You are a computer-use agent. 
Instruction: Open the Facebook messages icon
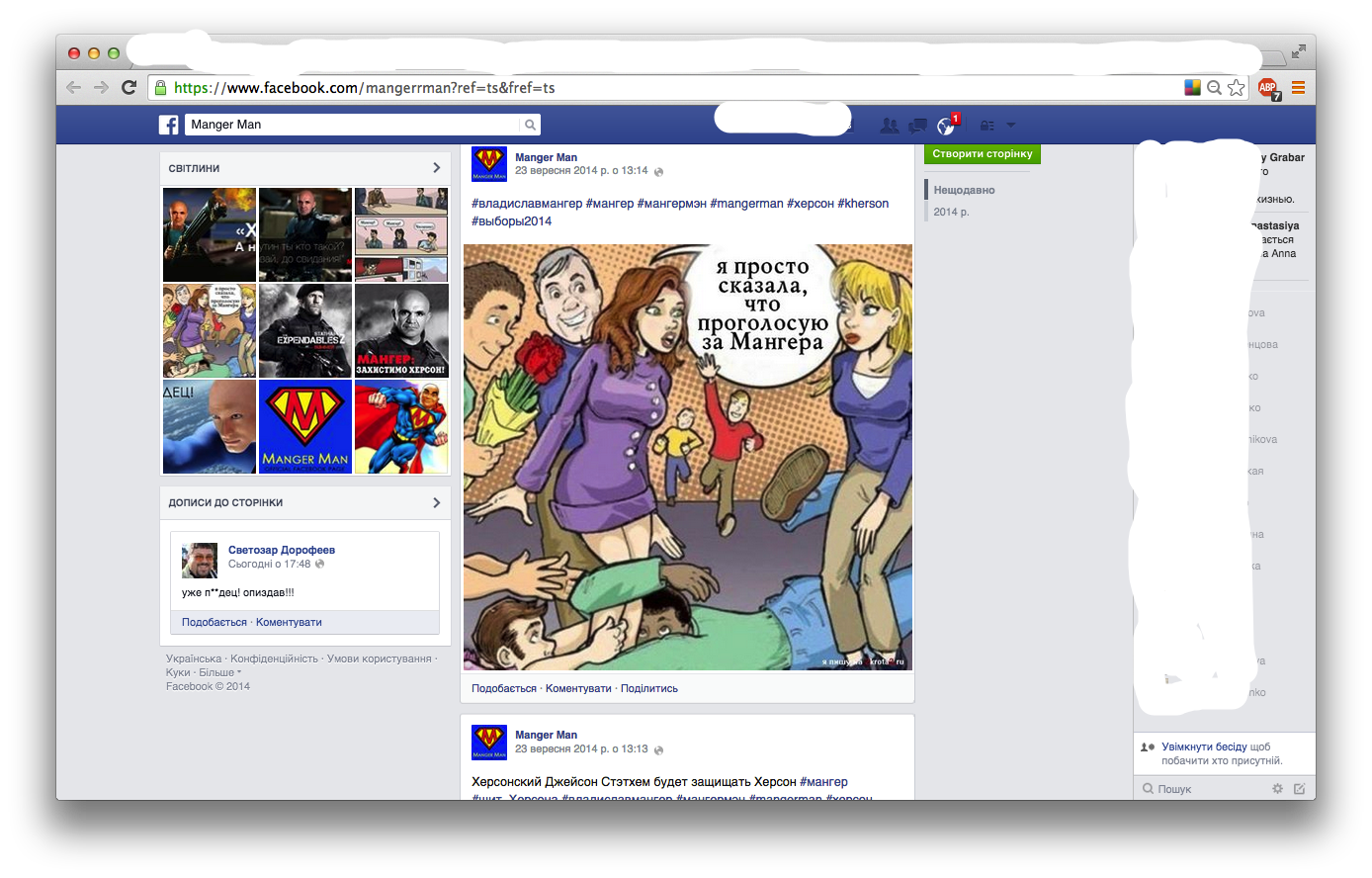click(x=917, y=126)
